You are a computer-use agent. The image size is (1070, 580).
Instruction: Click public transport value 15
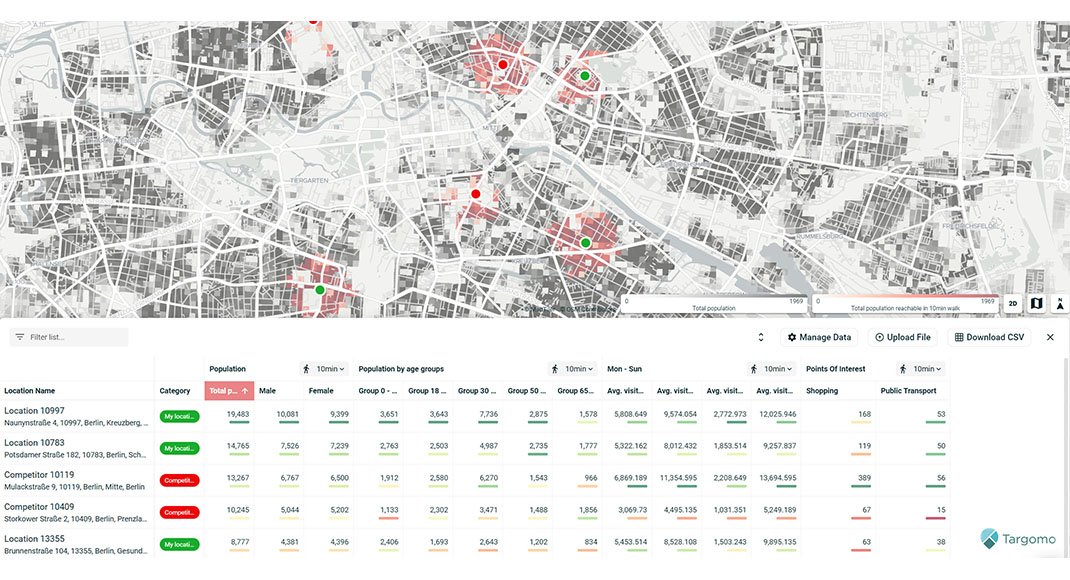941,510
